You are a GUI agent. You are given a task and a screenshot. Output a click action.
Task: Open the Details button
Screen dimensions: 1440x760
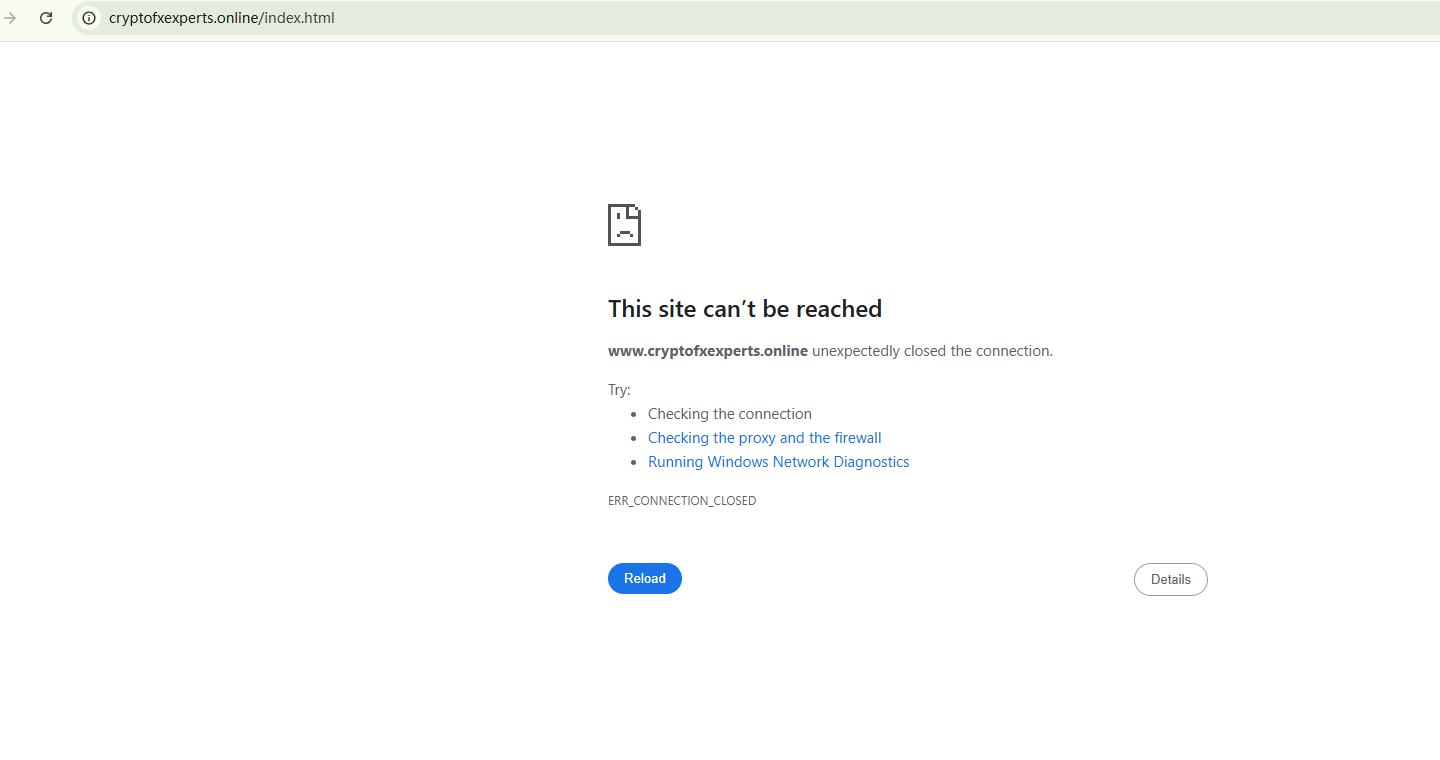(x=1171, y=580)
